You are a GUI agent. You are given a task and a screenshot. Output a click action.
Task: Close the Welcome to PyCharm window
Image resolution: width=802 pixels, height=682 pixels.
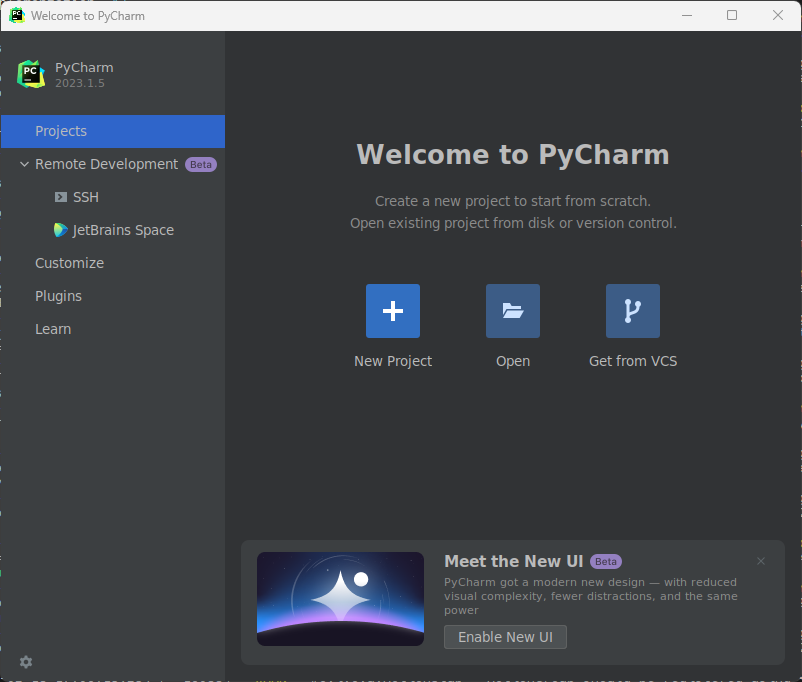777,15
